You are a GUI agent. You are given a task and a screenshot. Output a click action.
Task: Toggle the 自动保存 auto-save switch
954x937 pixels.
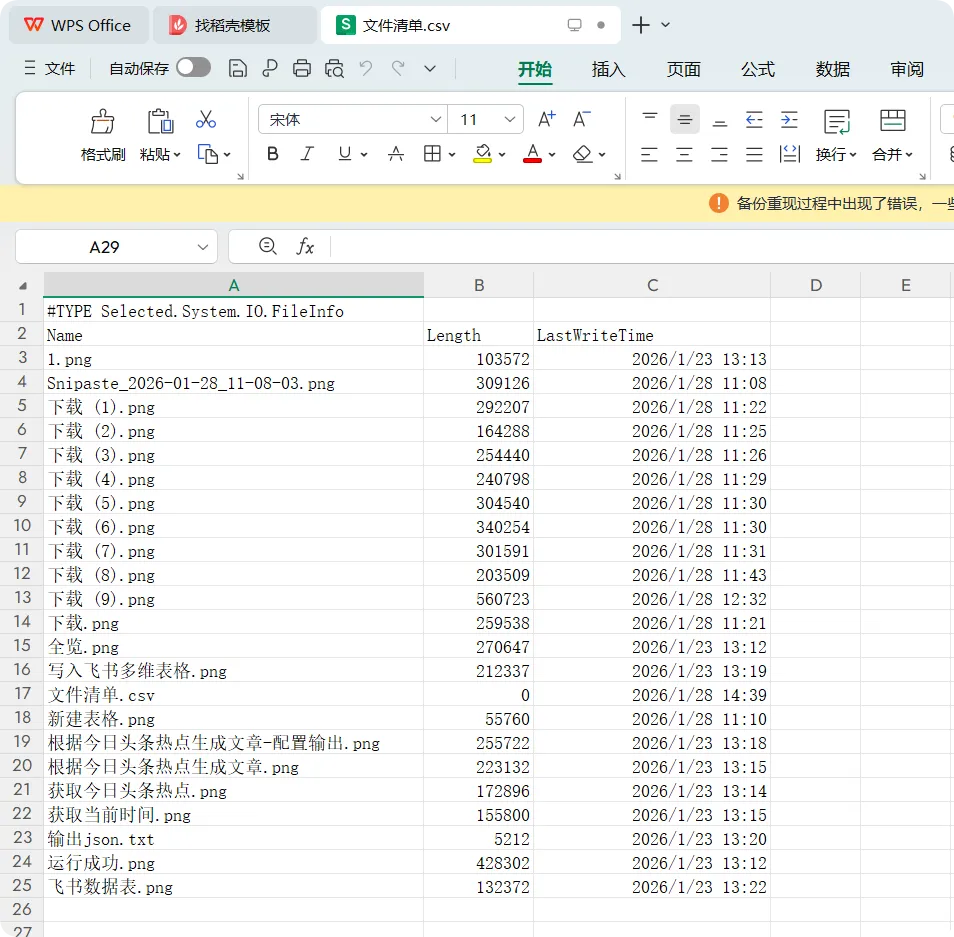point(193,68)
